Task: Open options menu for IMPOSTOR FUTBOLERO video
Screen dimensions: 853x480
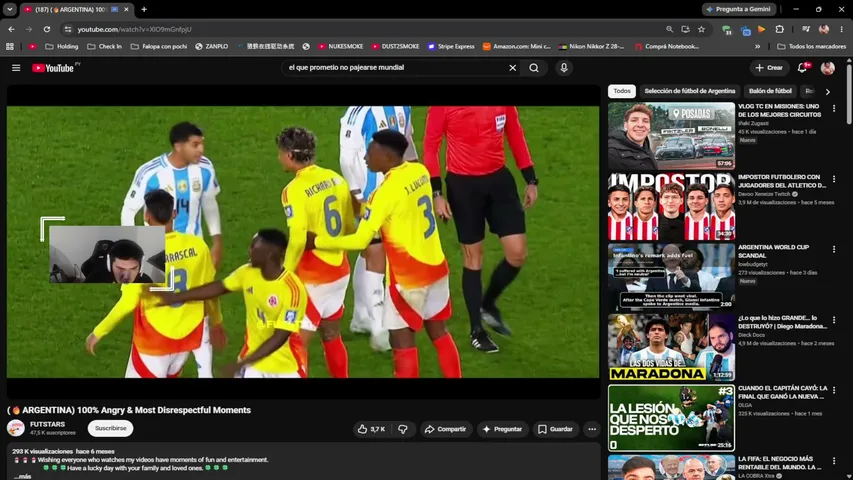Action: [x=834, y=179]
